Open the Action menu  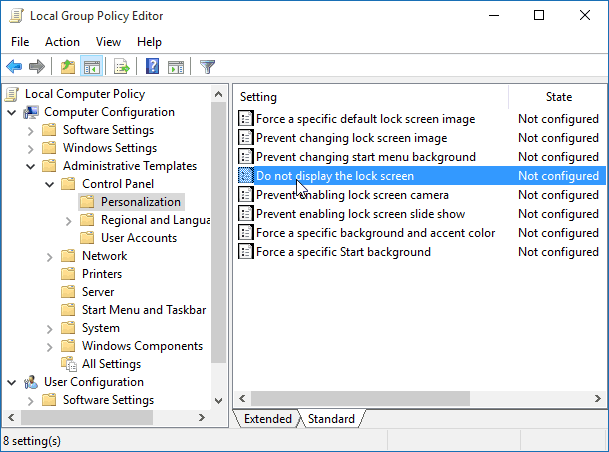click(62, 42)
